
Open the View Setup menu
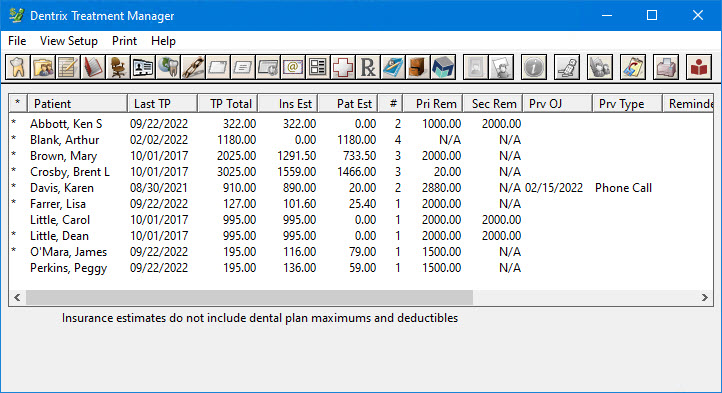[x=69, y=41]
